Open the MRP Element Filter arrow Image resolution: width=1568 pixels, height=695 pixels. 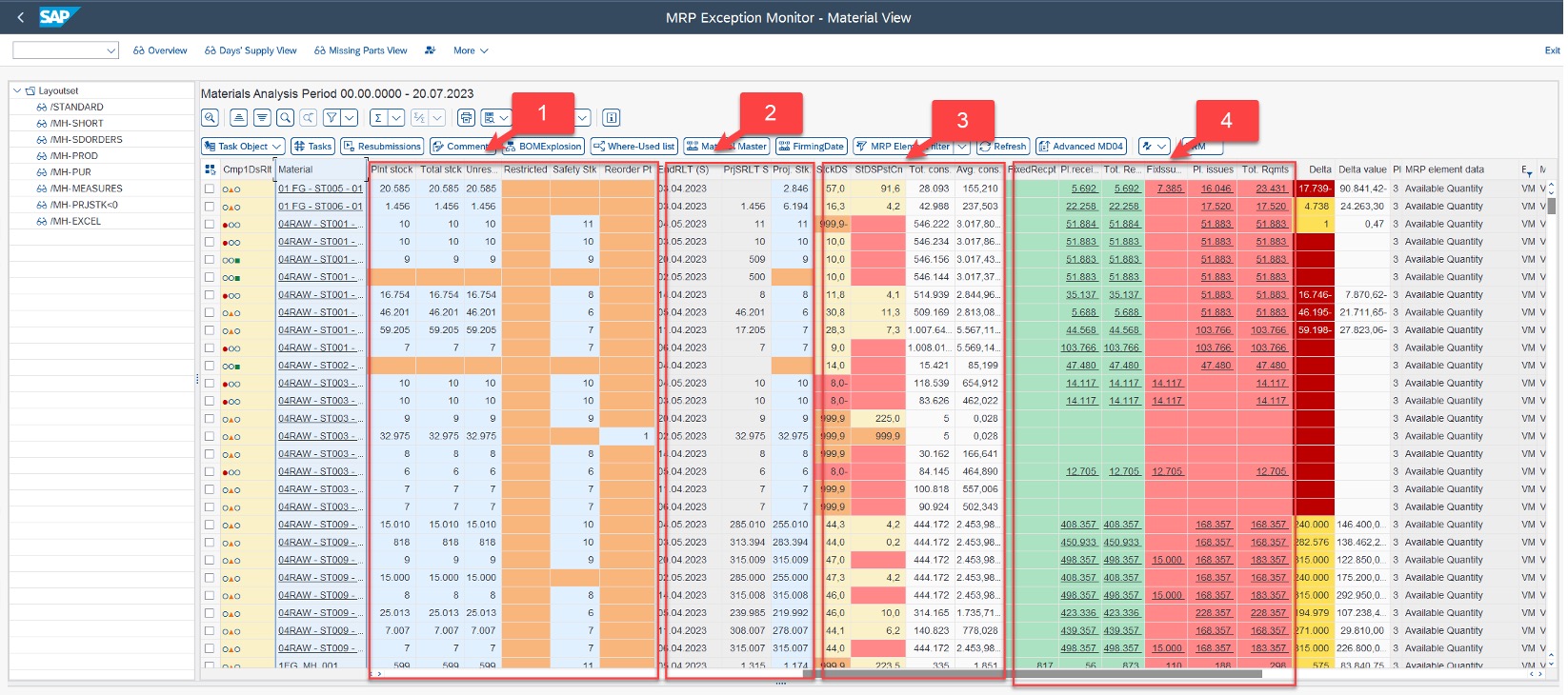pos(962,146)
